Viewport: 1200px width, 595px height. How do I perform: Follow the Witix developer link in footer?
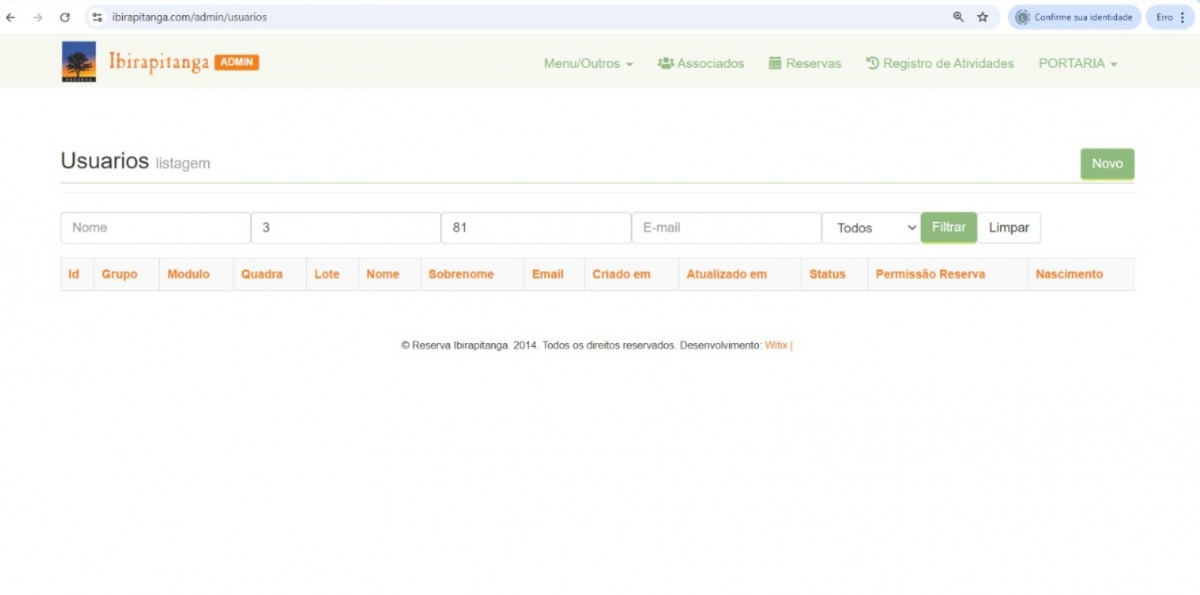tap(776, 345)
